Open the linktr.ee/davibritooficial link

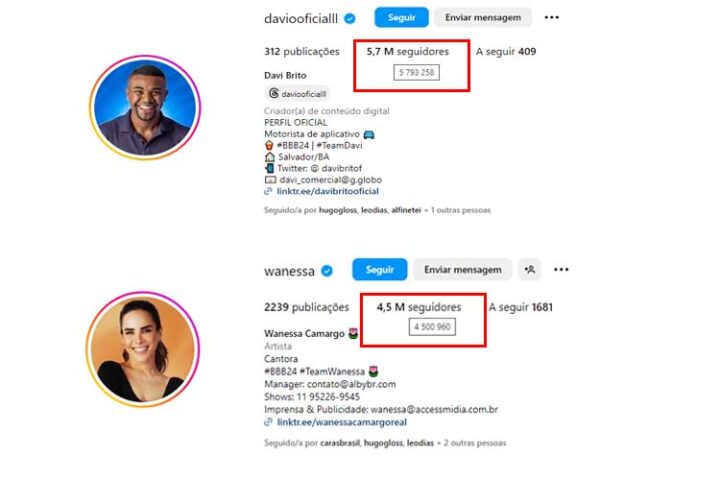(327, 191)
